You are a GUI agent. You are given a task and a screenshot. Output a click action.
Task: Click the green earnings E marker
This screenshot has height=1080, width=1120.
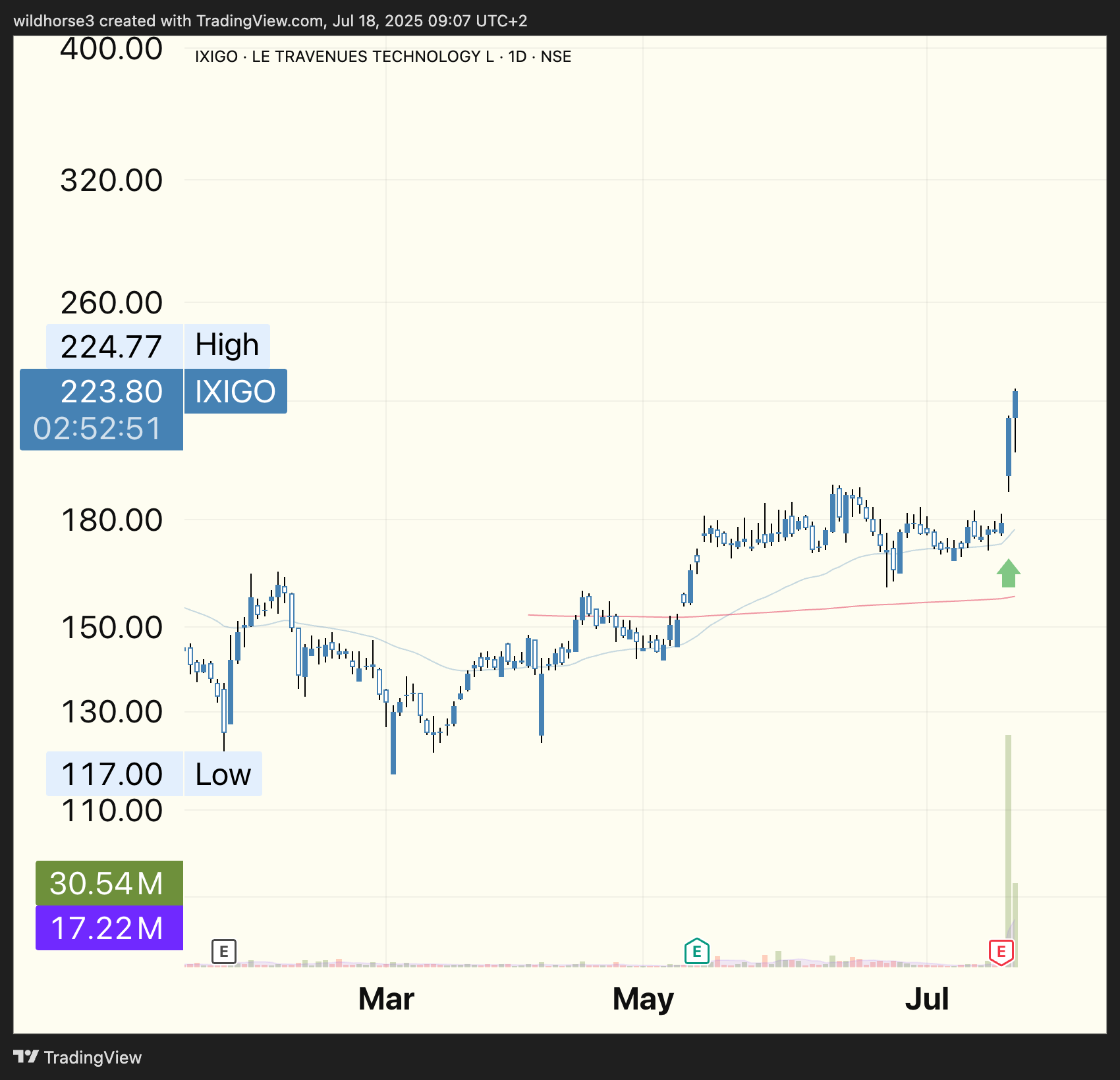[696, 951]
